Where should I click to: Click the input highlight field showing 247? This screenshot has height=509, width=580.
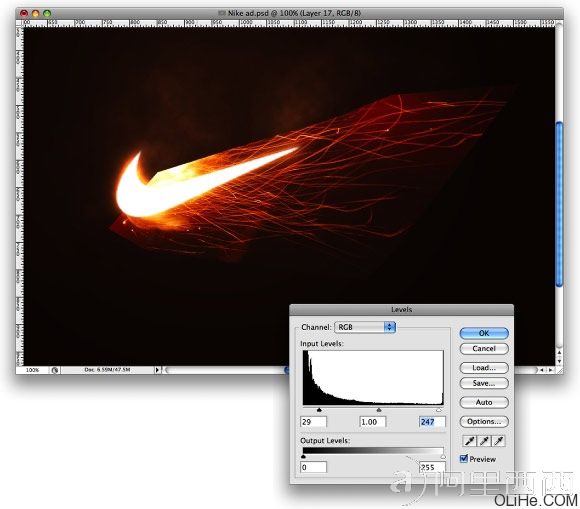tap(432, 422)
